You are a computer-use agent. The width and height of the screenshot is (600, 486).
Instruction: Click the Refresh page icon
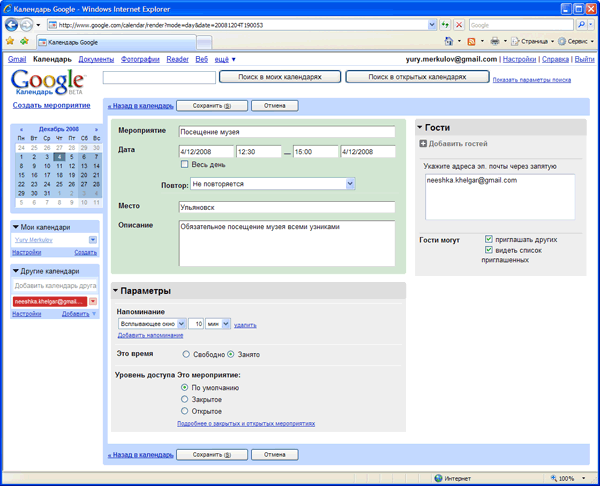[x=445, y=25]
